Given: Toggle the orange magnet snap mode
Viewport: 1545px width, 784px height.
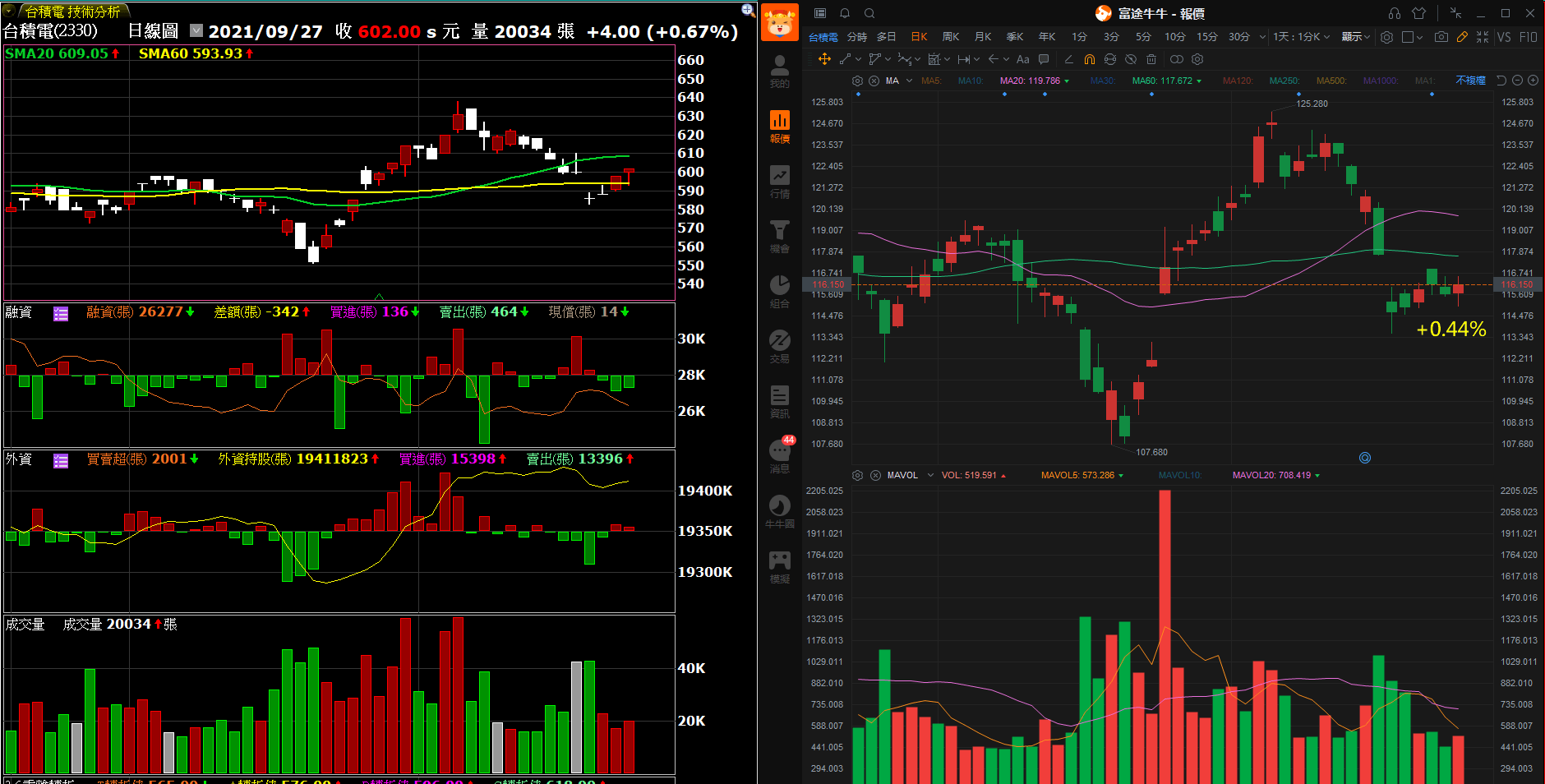Looking at the screenshot, I should tap(1090, 59).
